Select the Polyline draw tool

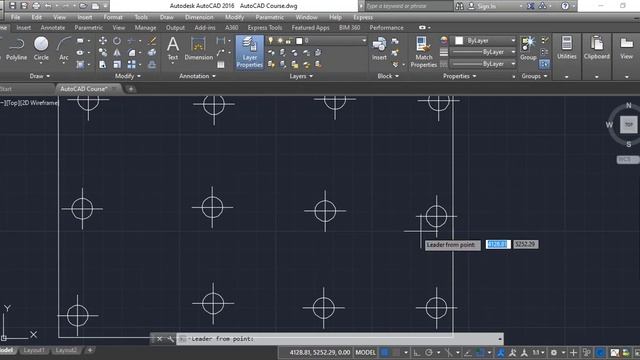click(16, 49)
